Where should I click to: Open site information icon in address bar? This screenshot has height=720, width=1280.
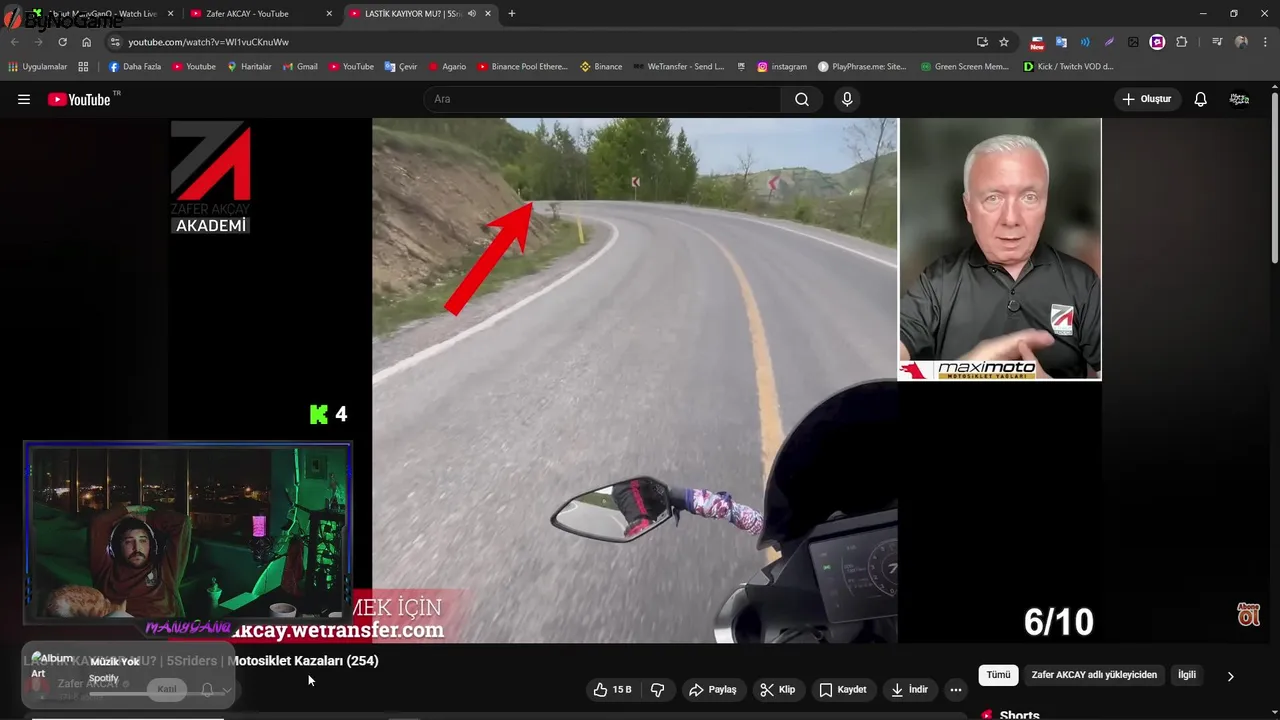pyautogui.click(x=115, y=42)
